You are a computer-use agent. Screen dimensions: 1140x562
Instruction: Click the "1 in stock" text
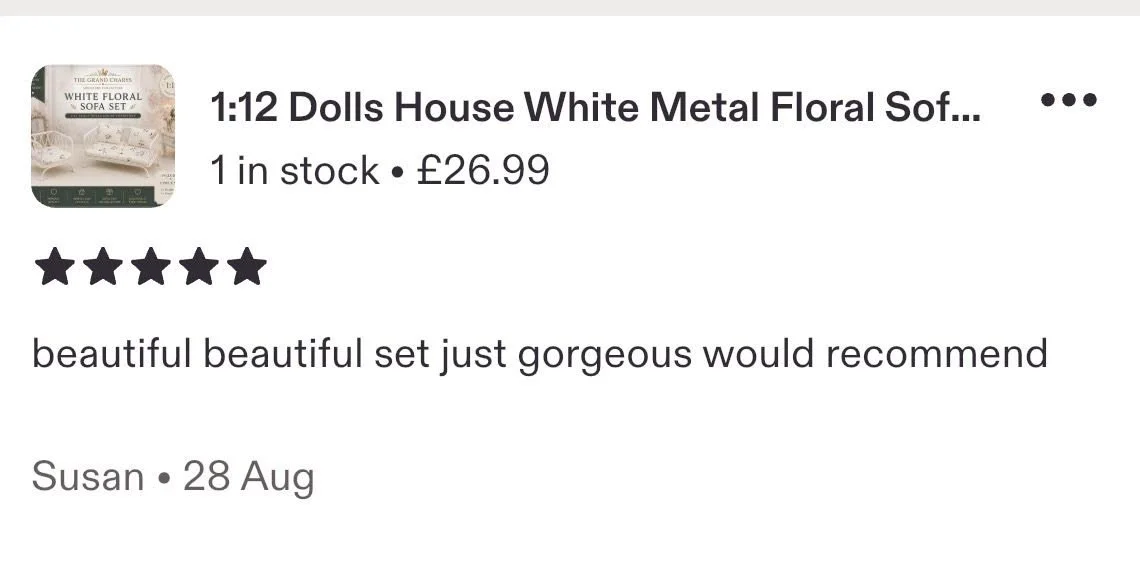294,171
